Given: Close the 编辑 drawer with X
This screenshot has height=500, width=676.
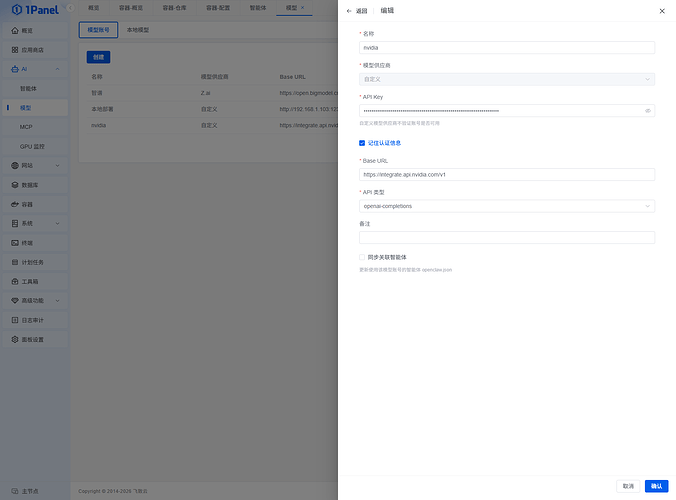Looking at the screenshot, I should coord(661,11).
